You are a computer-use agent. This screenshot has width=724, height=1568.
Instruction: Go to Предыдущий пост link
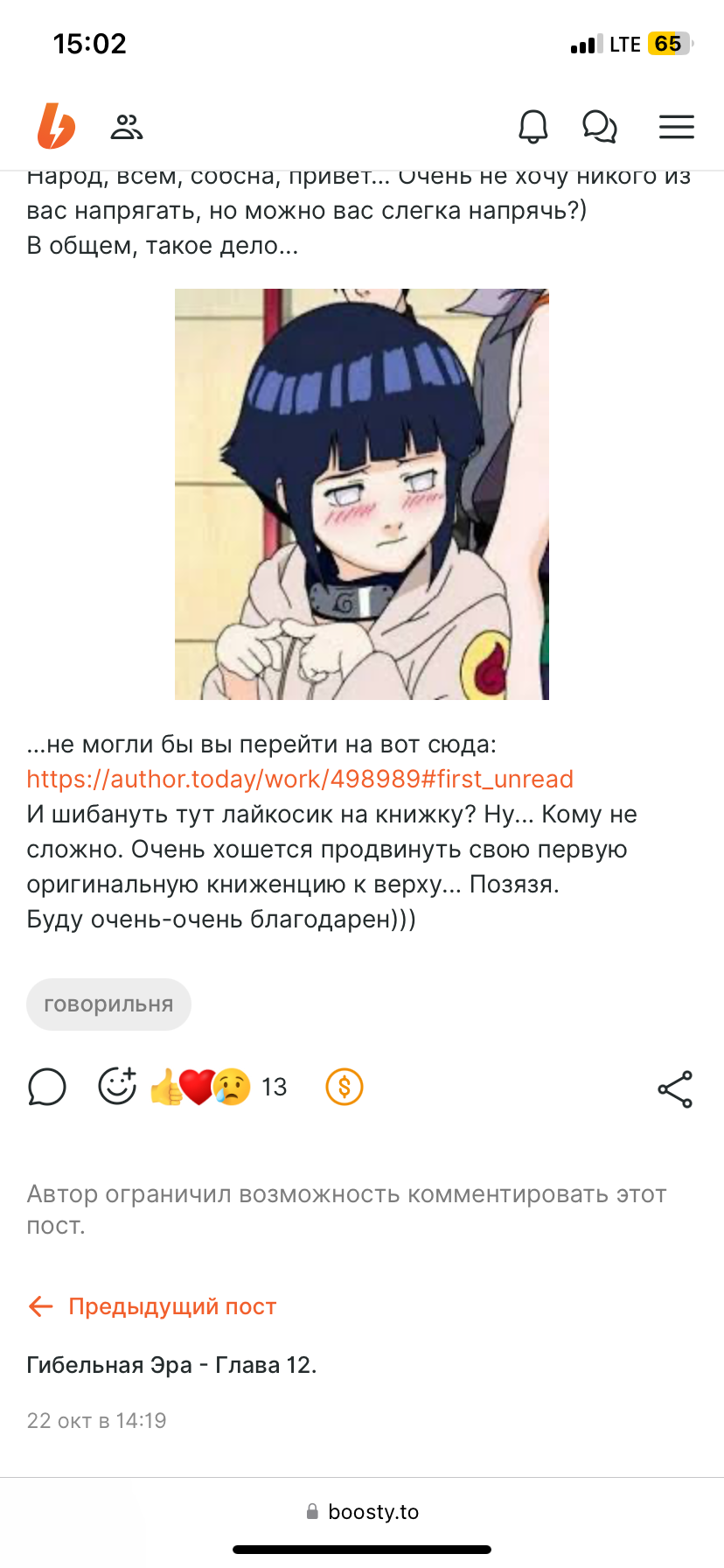(x=152, y=1306)
